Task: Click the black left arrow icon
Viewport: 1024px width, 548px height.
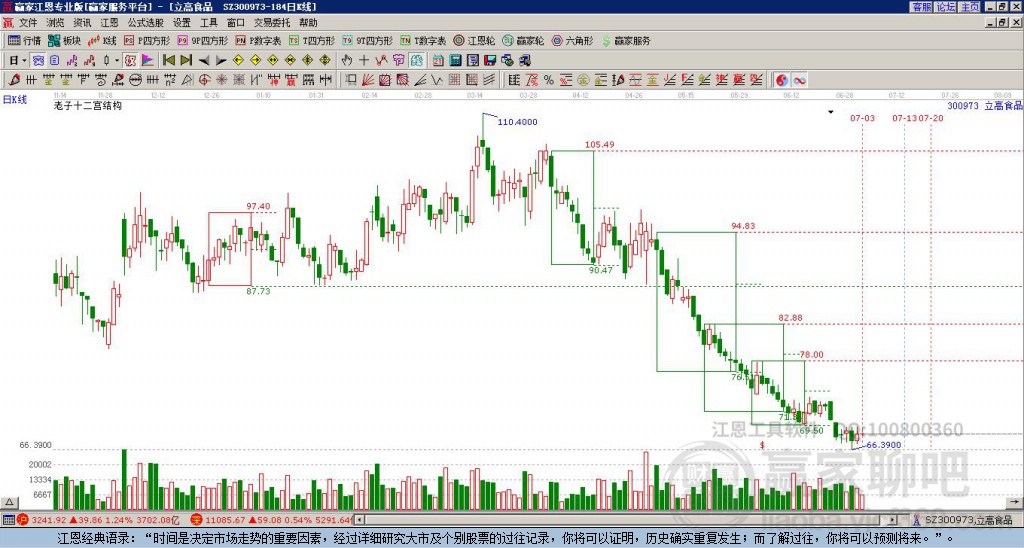Action: (x=204, y=61)
